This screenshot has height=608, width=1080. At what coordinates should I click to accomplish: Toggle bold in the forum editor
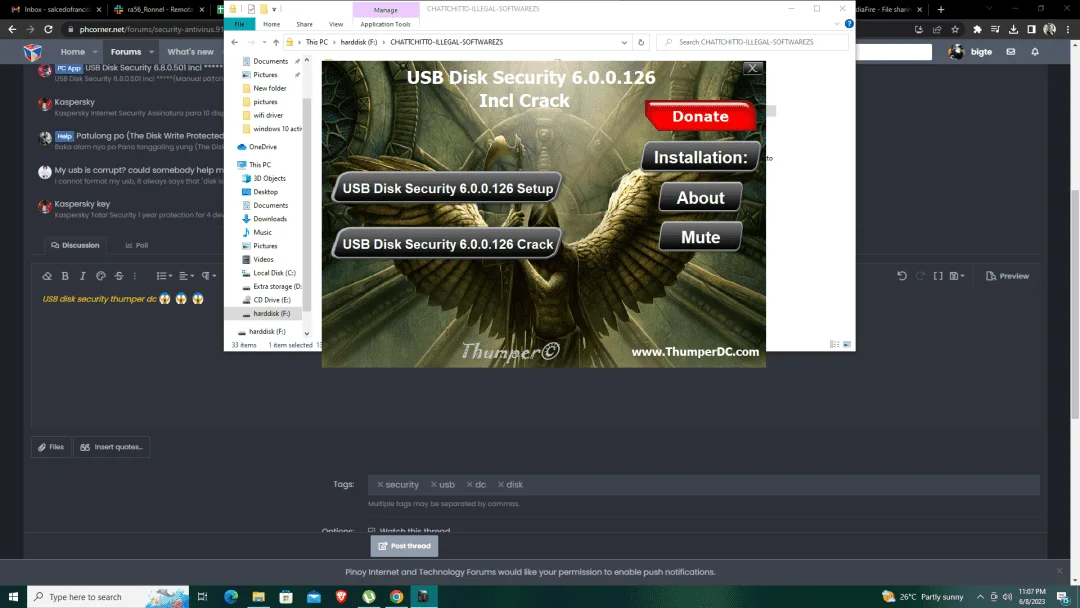65,276
